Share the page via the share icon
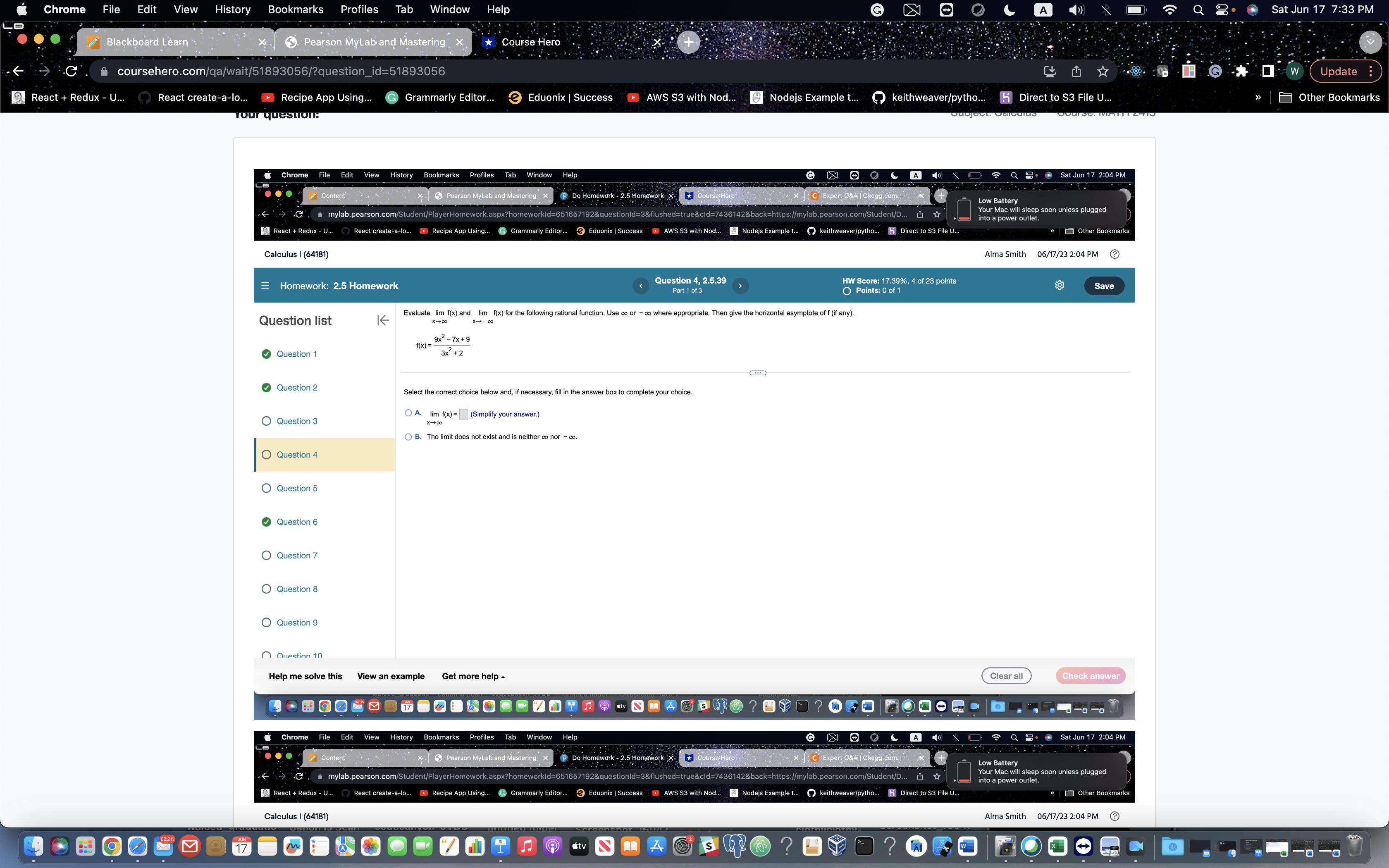Viewport: 1389px width, 868px height. (x=1076, y=71)
